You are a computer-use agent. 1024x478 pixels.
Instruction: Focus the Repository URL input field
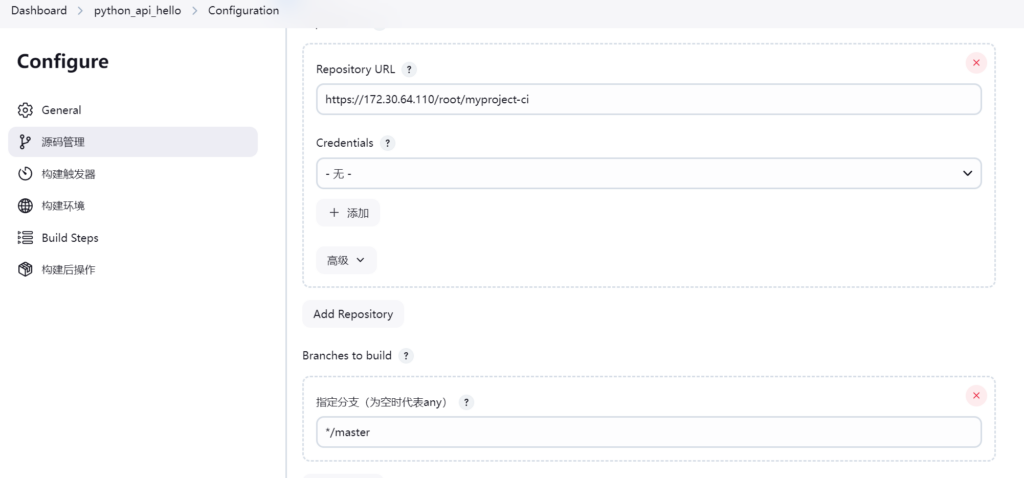[648, 100]
